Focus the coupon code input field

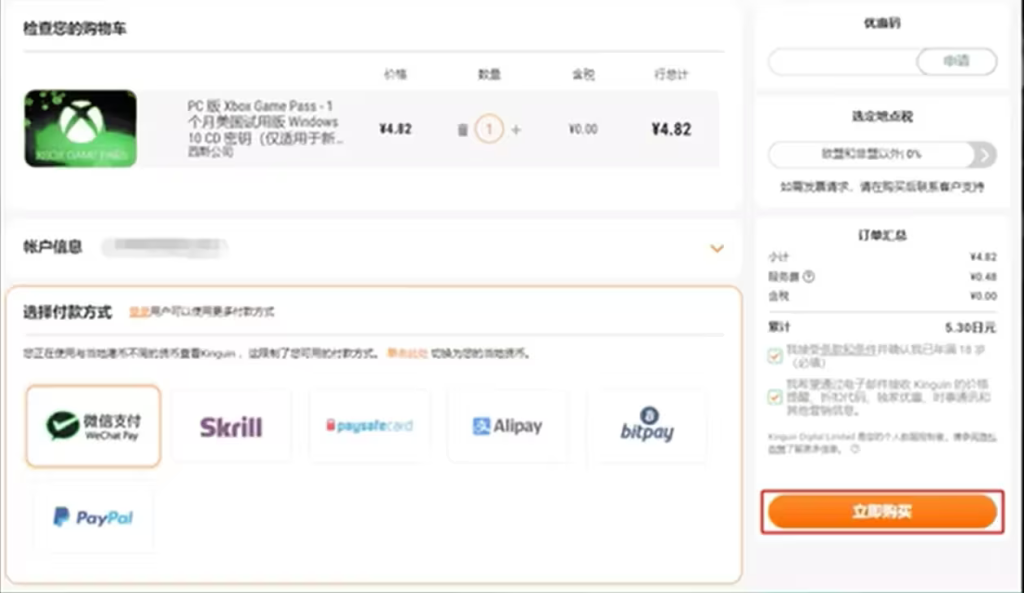(x=842, y=61)
